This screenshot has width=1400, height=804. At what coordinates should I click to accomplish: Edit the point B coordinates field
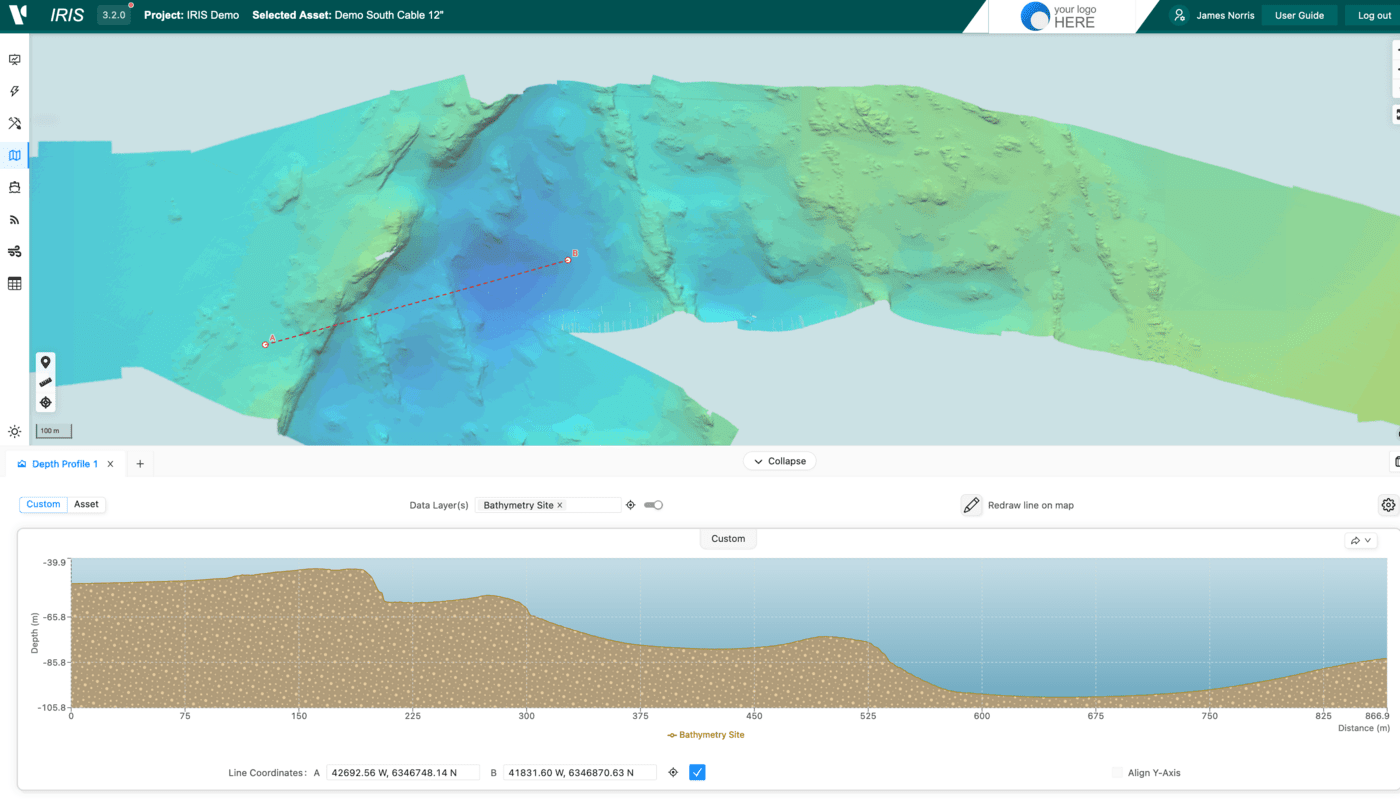pos(580,773)
